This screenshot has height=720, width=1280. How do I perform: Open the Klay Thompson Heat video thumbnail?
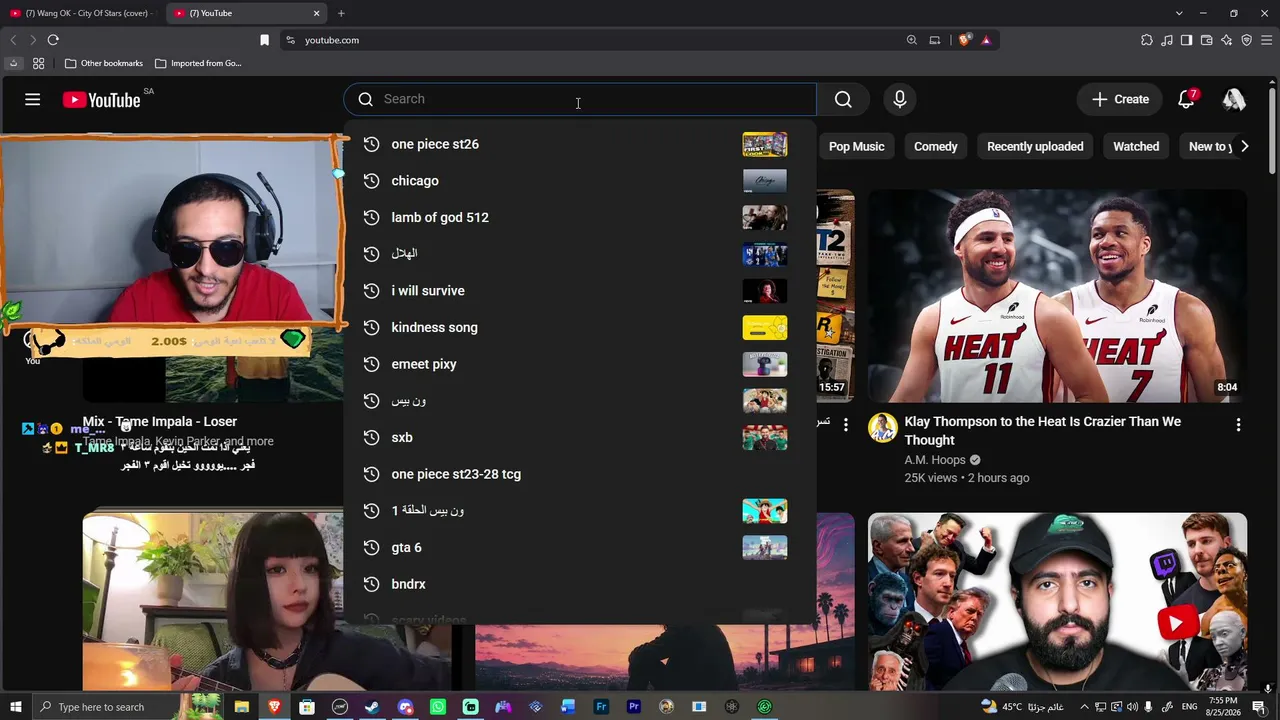[1057, 296]
